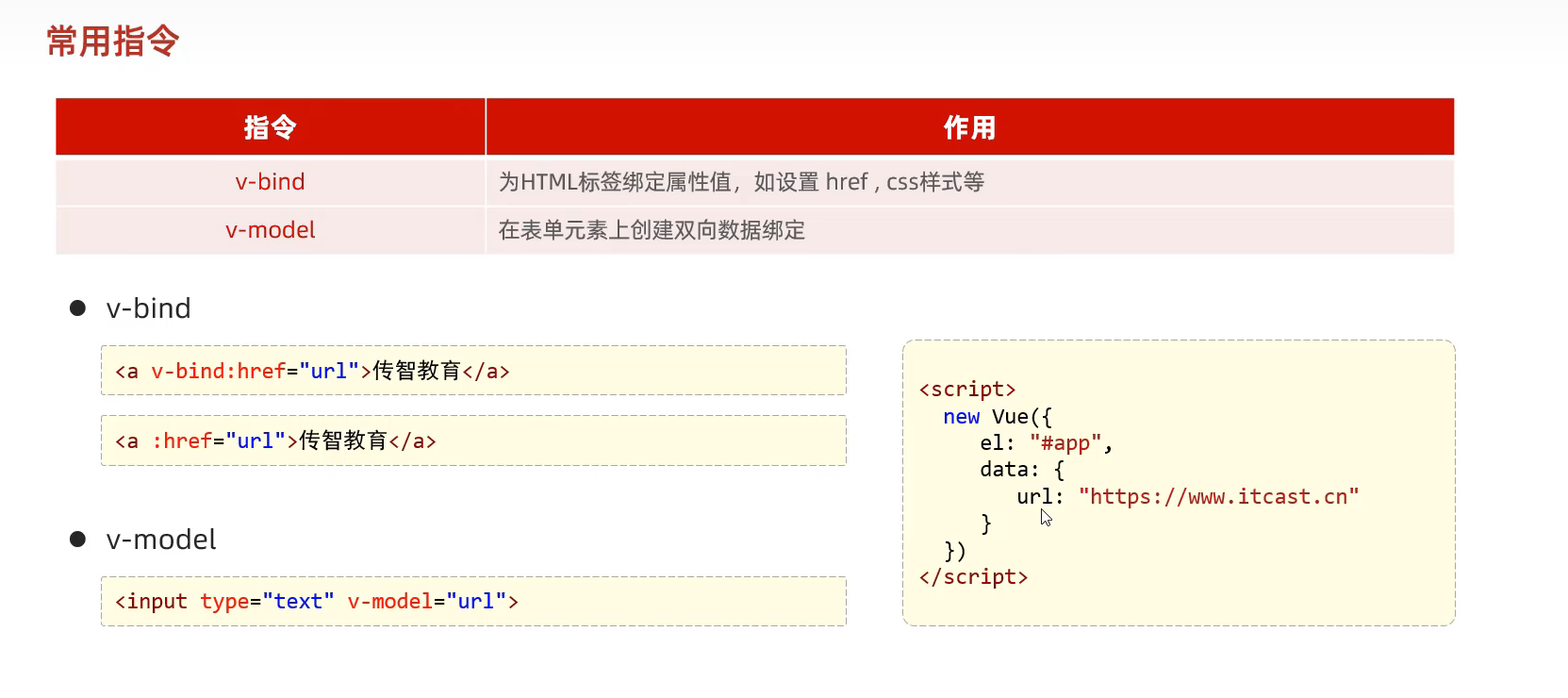Select the 指令 table column header

point(271,127)
